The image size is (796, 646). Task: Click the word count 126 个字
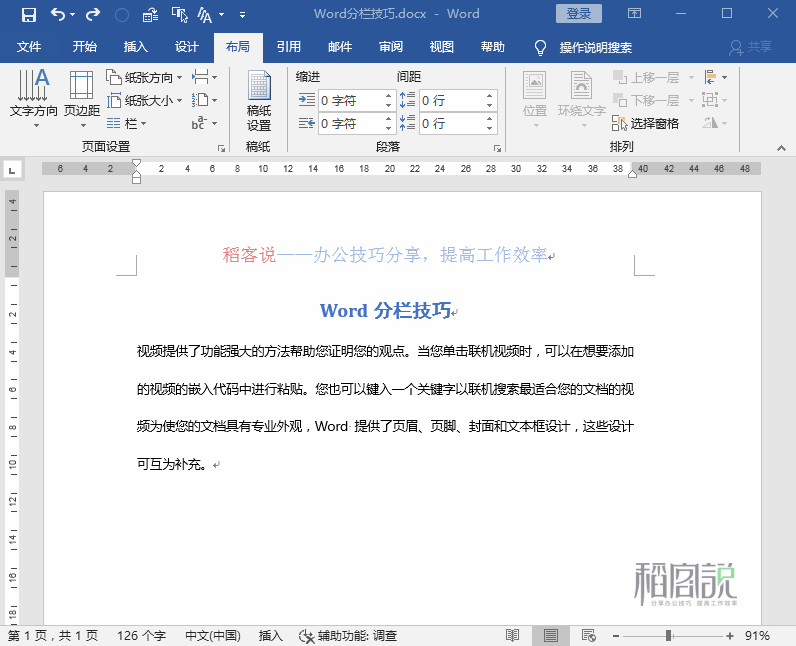click(141, 636)
